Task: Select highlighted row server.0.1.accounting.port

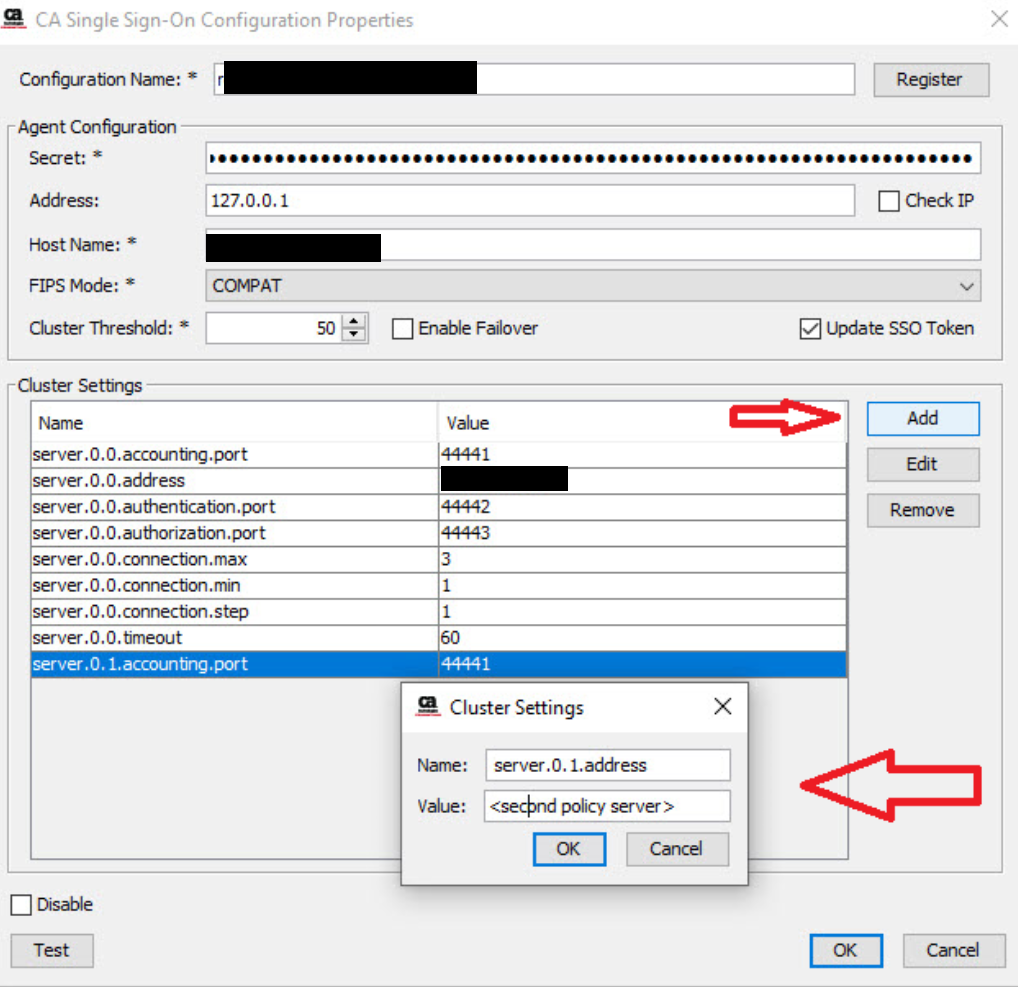Action: (x=439, y=664)
